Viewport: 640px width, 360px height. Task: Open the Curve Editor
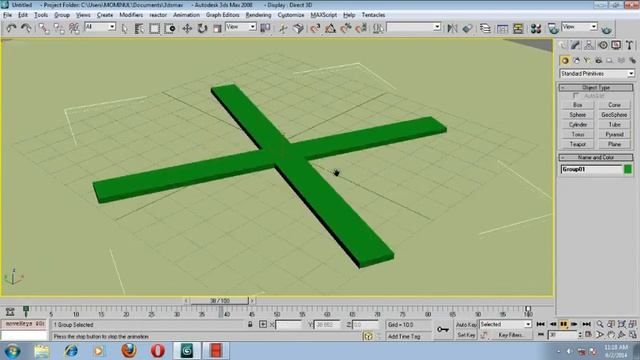[502, 28]
